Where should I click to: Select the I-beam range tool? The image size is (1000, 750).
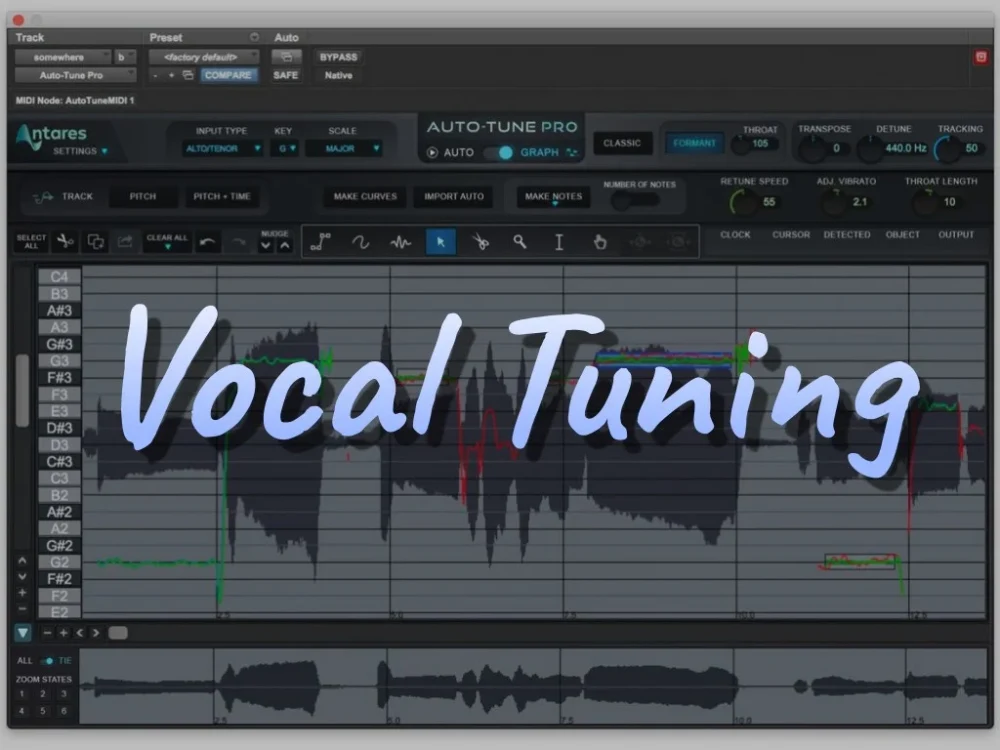[x=559, y=242]
